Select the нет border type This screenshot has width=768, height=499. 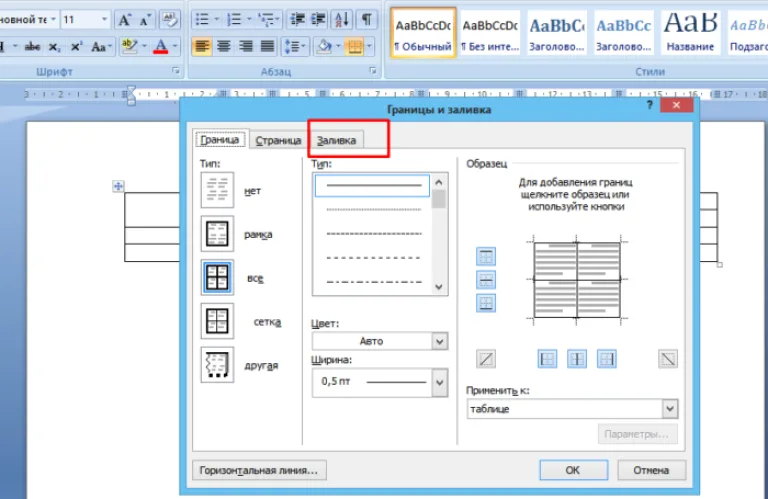(x=217, y=190)
